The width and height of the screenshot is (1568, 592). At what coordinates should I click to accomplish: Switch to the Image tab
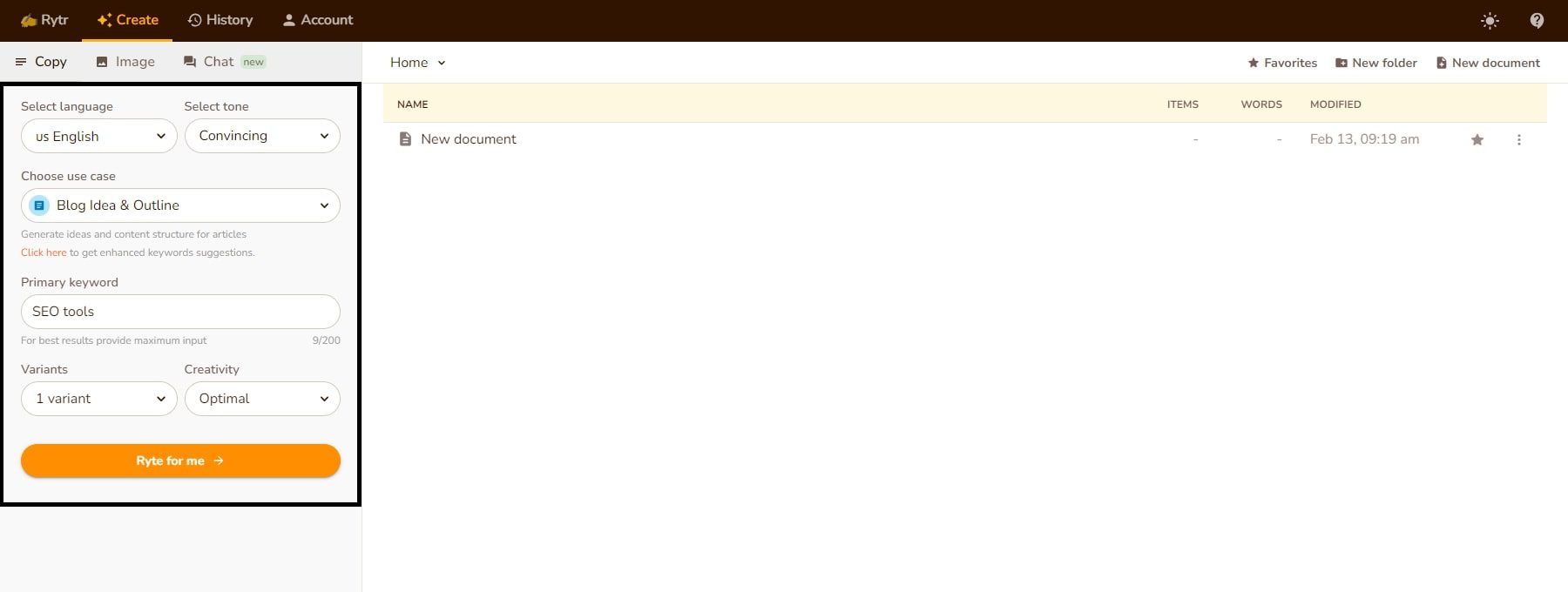point(125,62)
